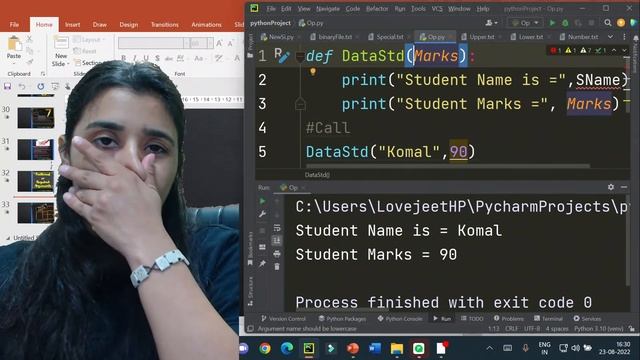
Task: Click the Project tool window strip
Action: pyautogui.click(x=250, y=46)
